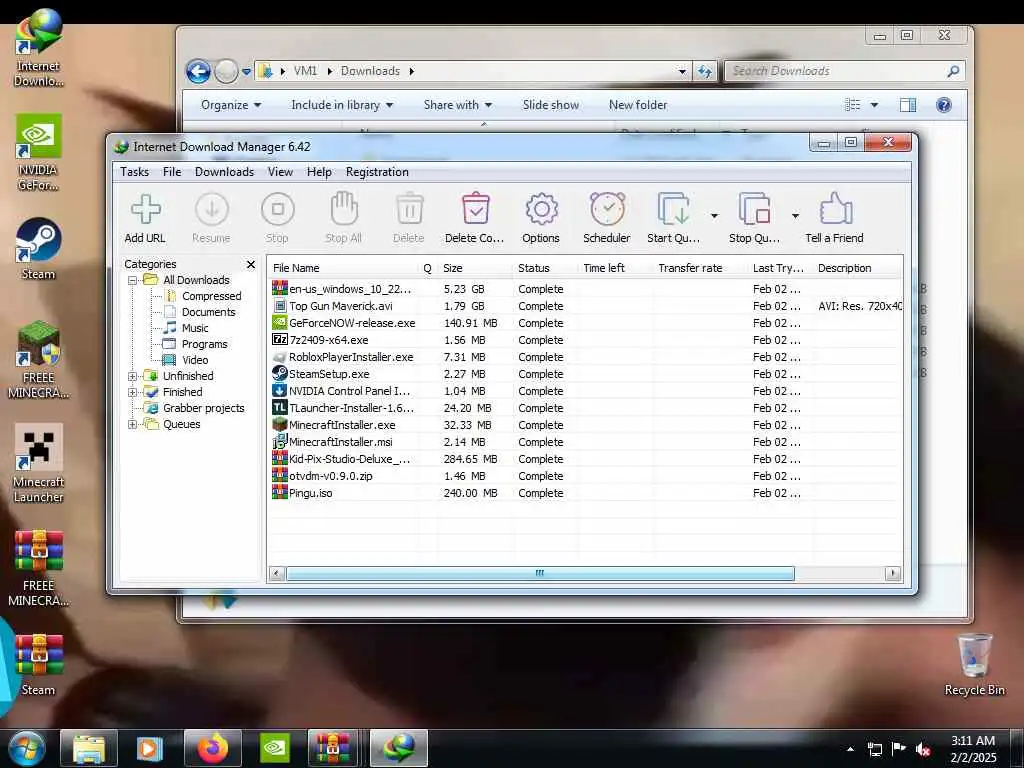Click New folder in the Explorer toolbar
The width and height of the screenshot is (1024, 768).
638,104
